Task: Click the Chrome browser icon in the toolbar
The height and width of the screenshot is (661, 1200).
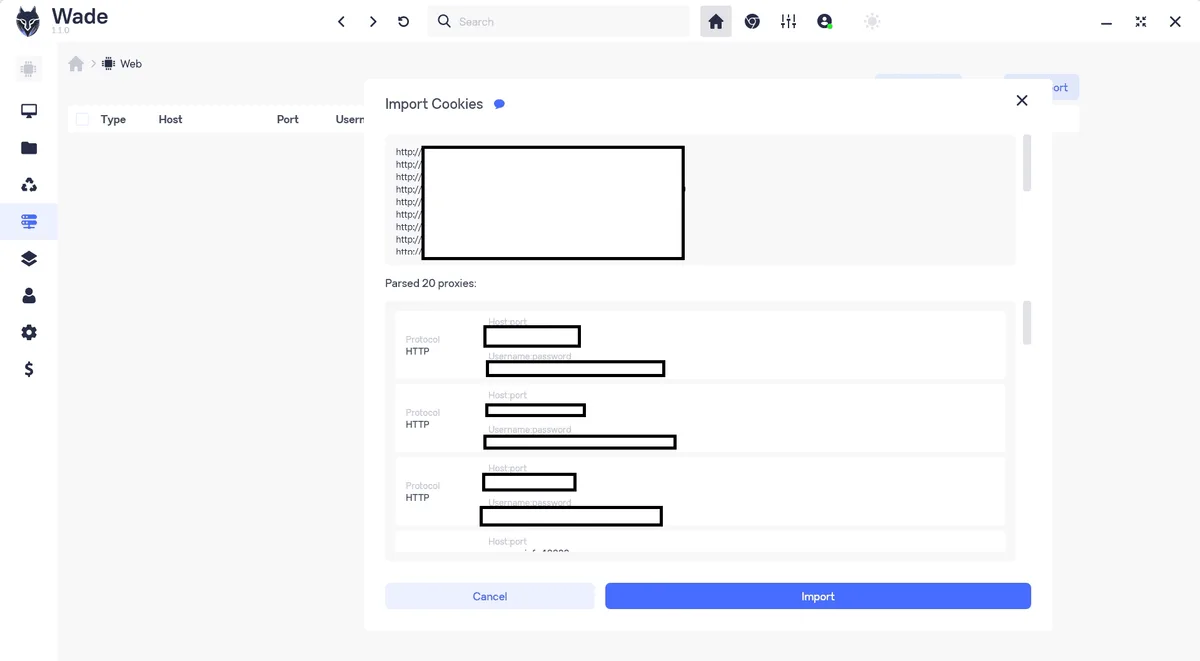Action: pos(752,21)
